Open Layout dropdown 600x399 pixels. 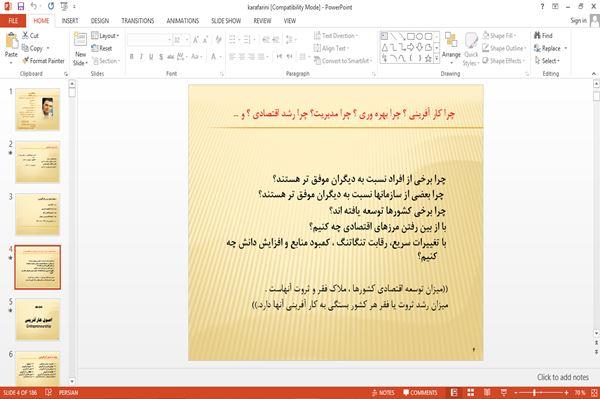(x=105, y=36)
